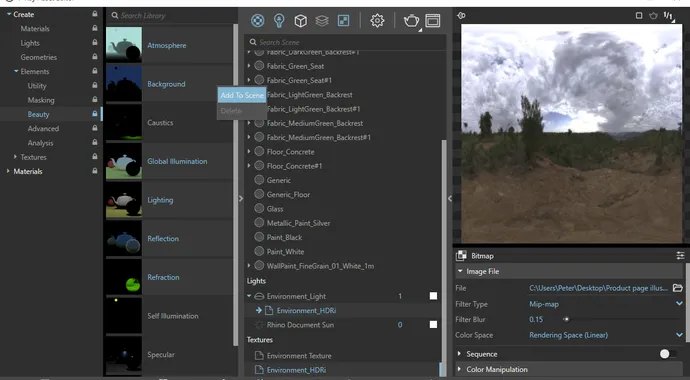Screen dimensions: 690x380
Task: Select Environment_HDRi under the Textures heading
Action: (296, 370)
